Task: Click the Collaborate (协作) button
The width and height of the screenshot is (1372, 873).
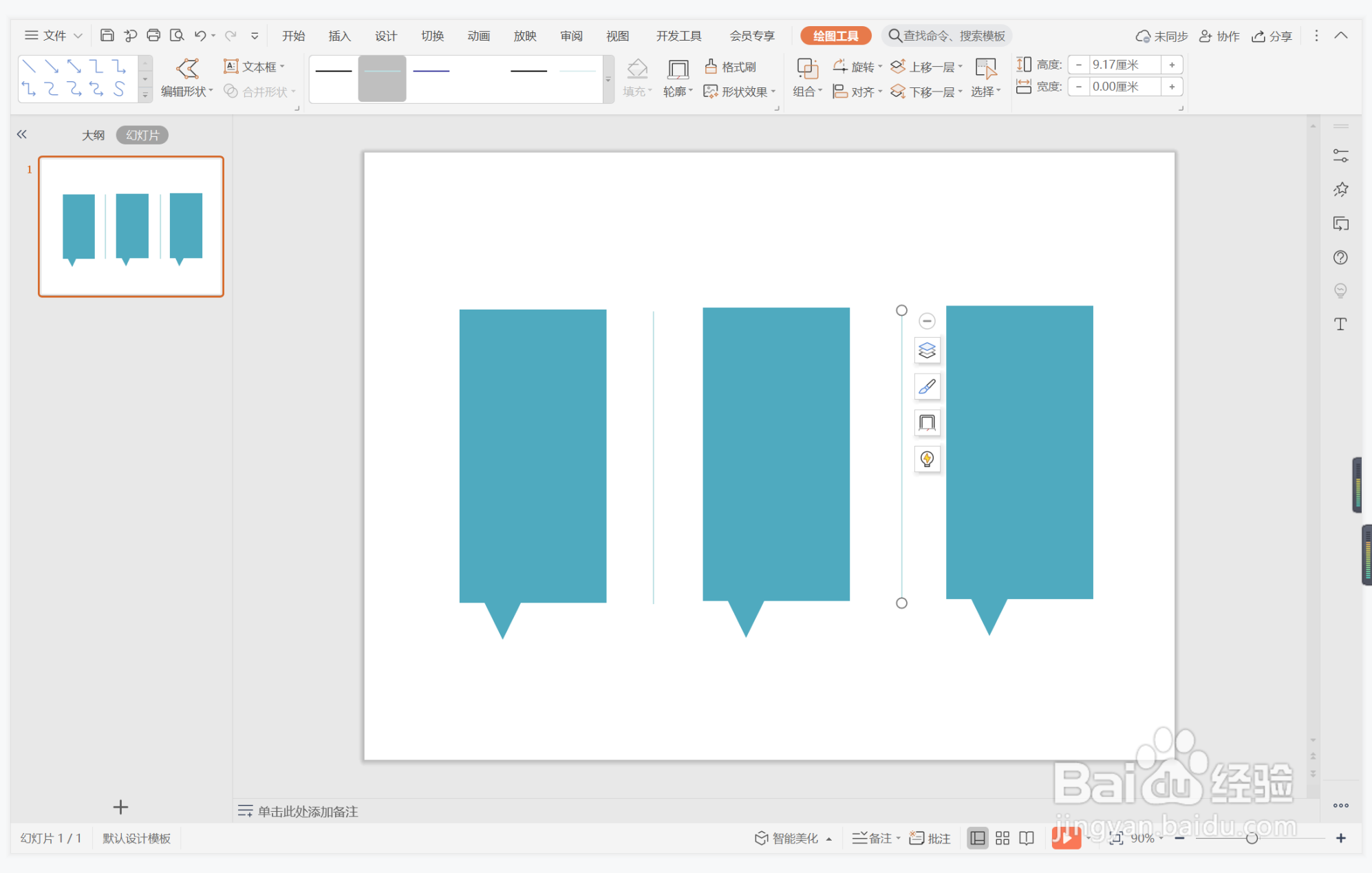Action: click(x=1219, y=36)
